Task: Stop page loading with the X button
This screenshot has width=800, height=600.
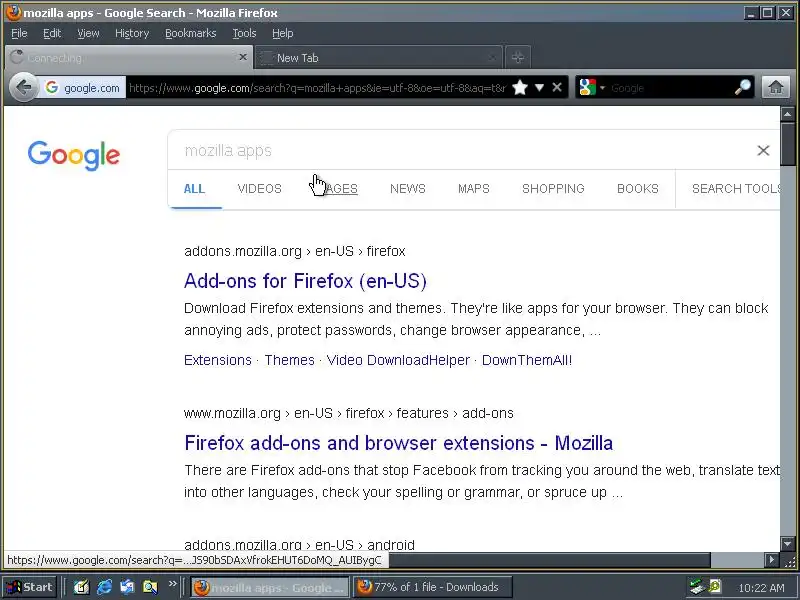Action: [557, 88]
